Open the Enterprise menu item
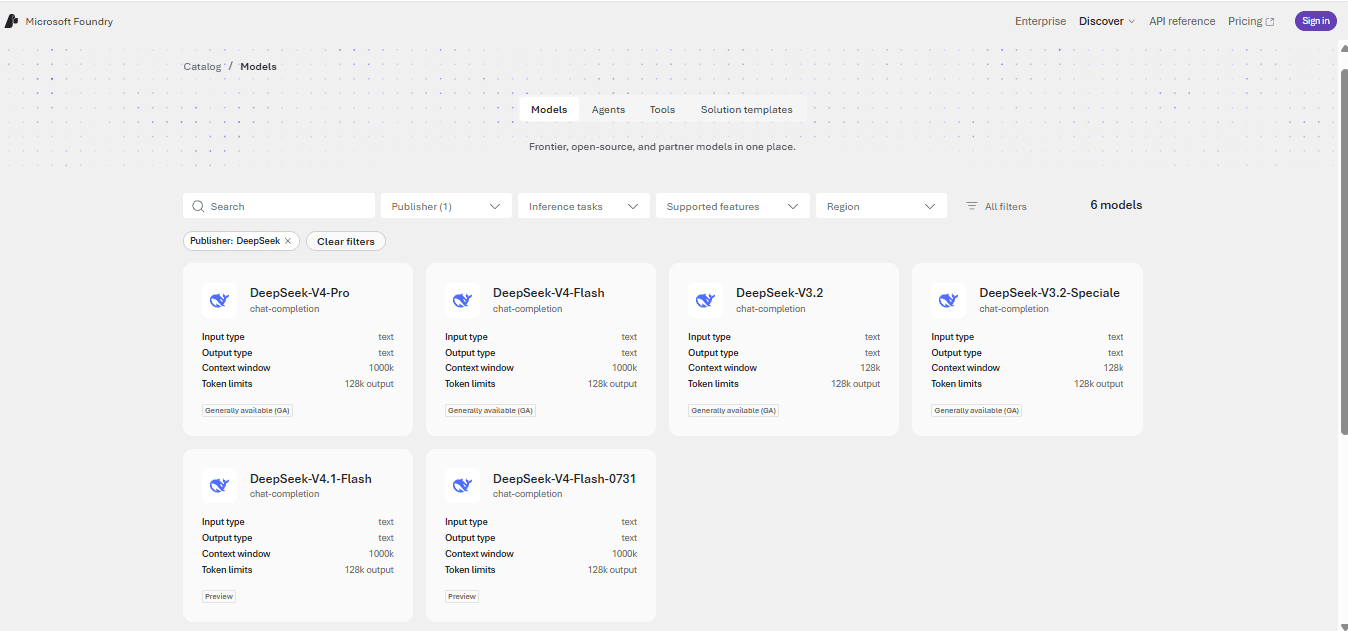 pyautogui.click(x=1040, y=21)
